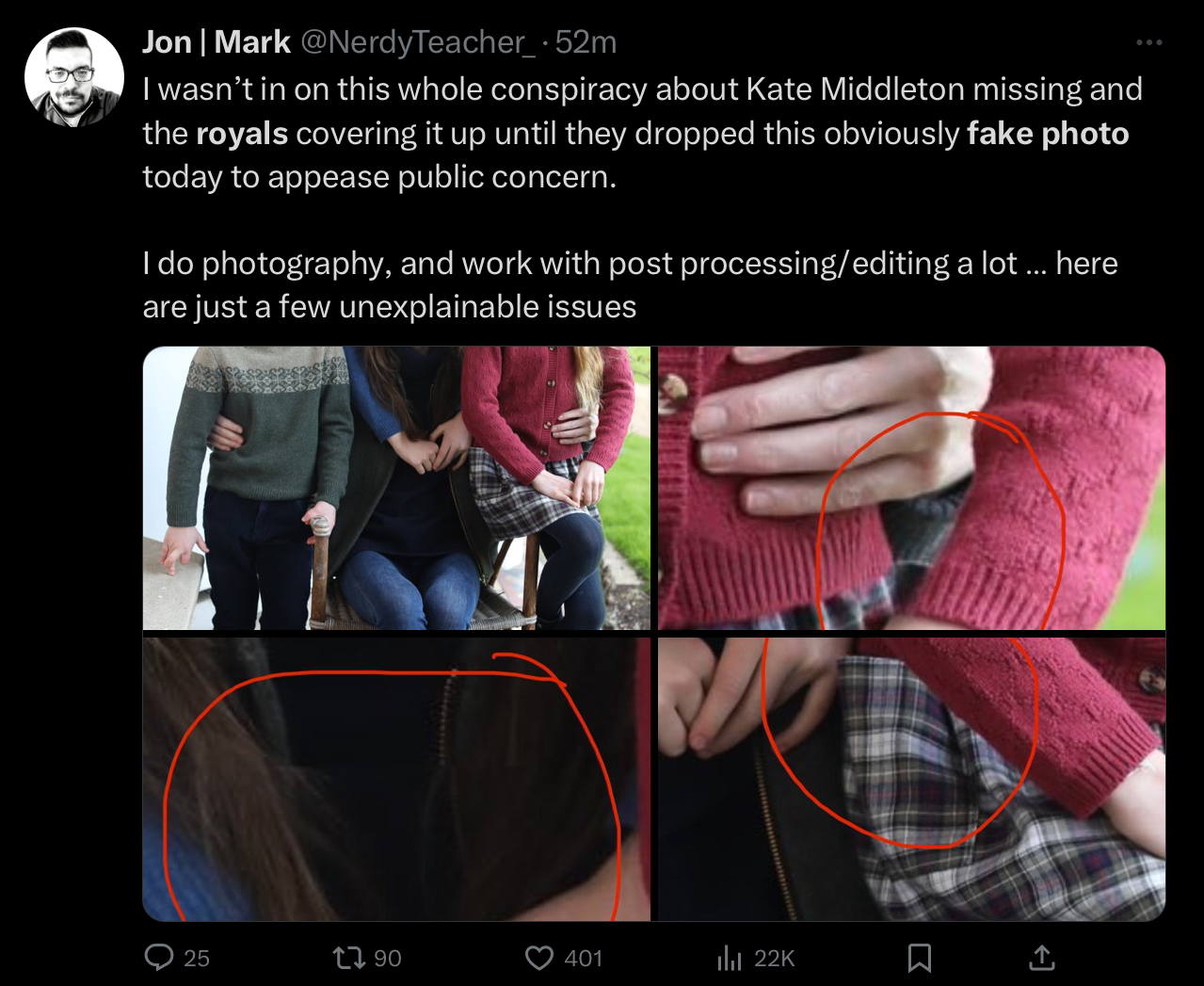Click the retweet arrows icon
1204x986 pixels.
pos(348,958)
